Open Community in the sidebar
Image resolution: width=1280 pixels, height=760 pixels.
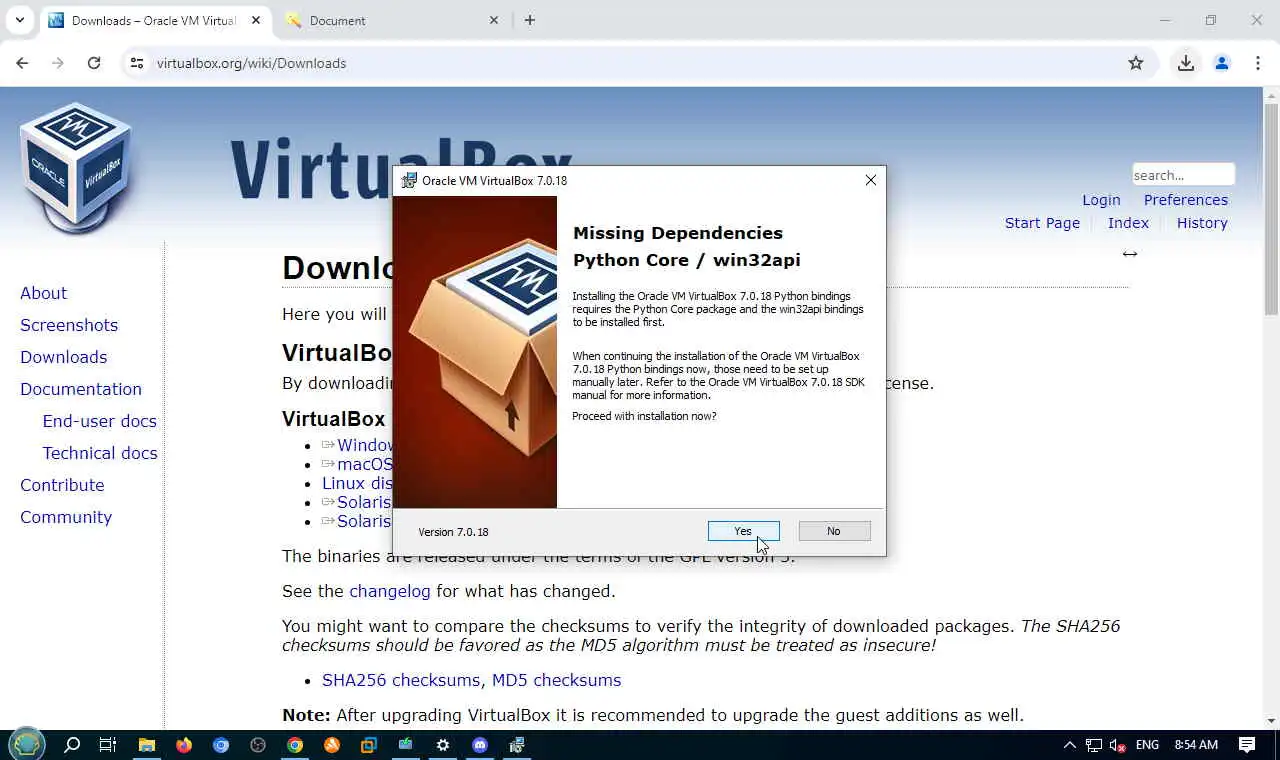tap(66, 517)
